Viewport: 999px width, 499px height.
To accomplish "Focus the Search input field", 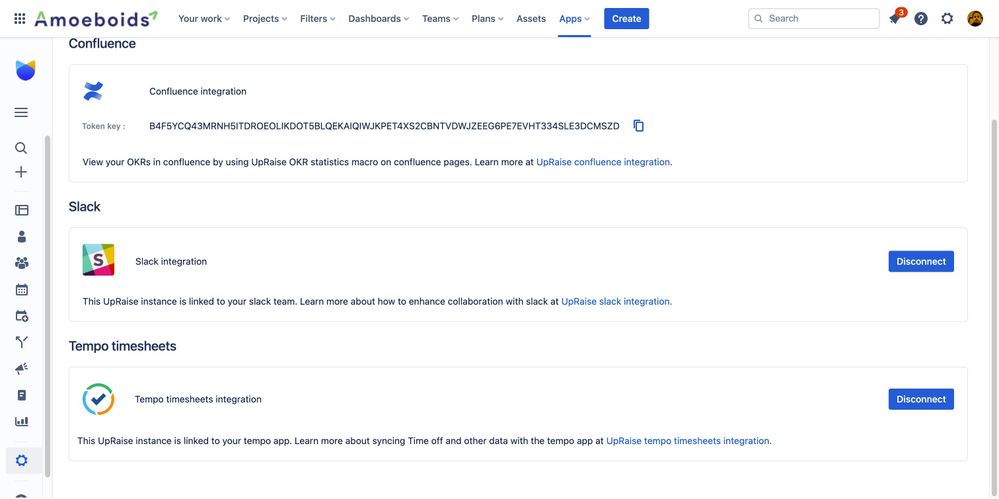I will (x=814, y=18).
